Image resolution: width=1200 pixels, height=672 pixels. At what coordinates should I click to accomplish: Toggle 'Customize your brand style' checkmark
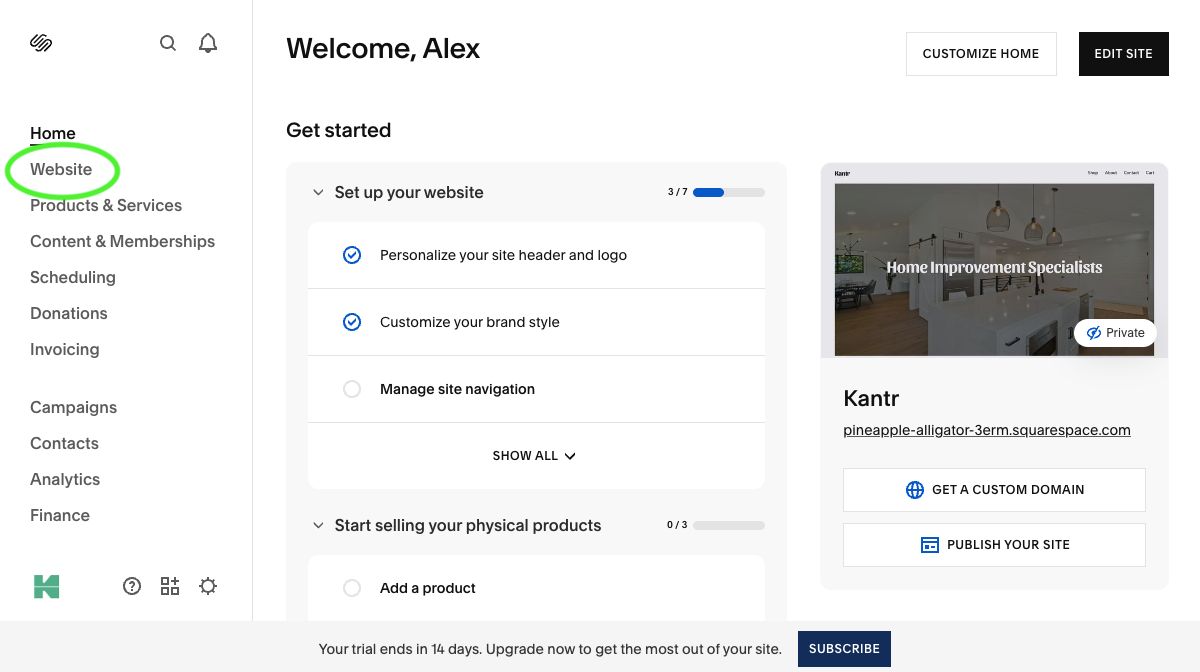(352, 322)
